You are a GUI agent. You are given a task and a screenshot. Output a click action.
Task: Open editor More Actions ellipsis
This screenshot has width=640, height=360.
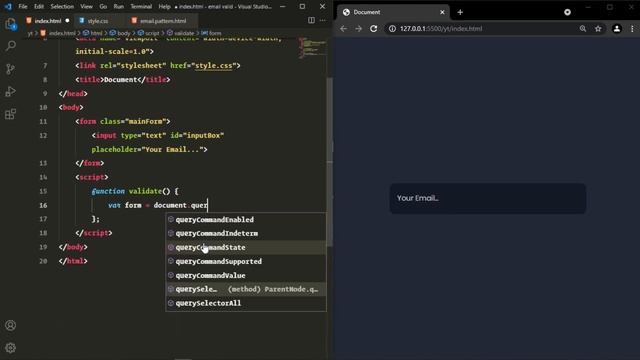pyautogui.click(x=322, y=20)
